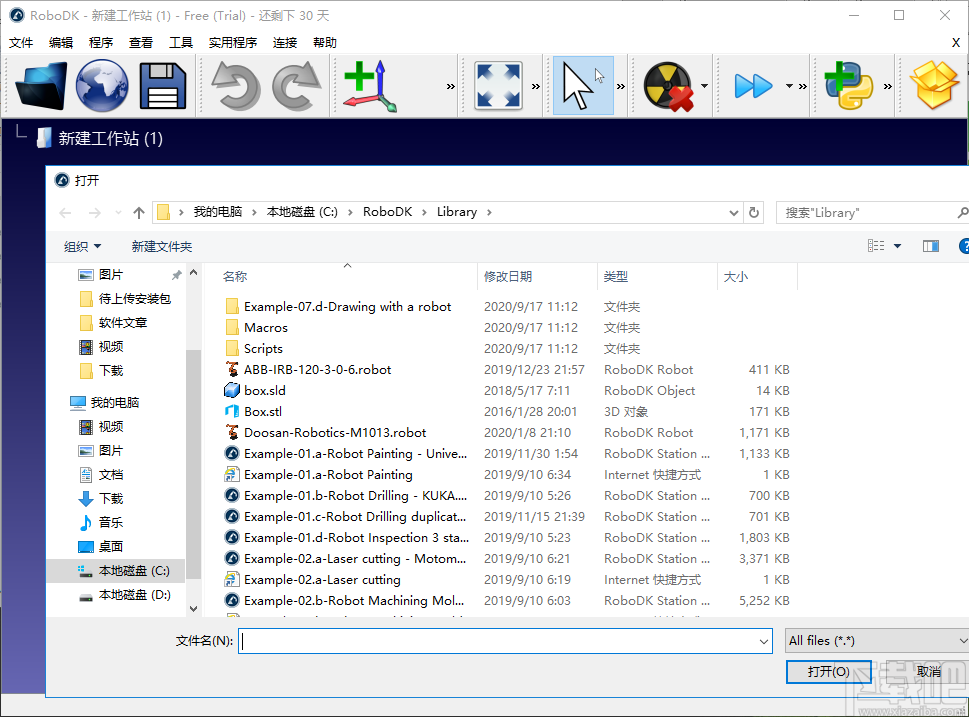Toggle the preview pane button
Viewport: 969px width, 717px height.
[931, 246]
